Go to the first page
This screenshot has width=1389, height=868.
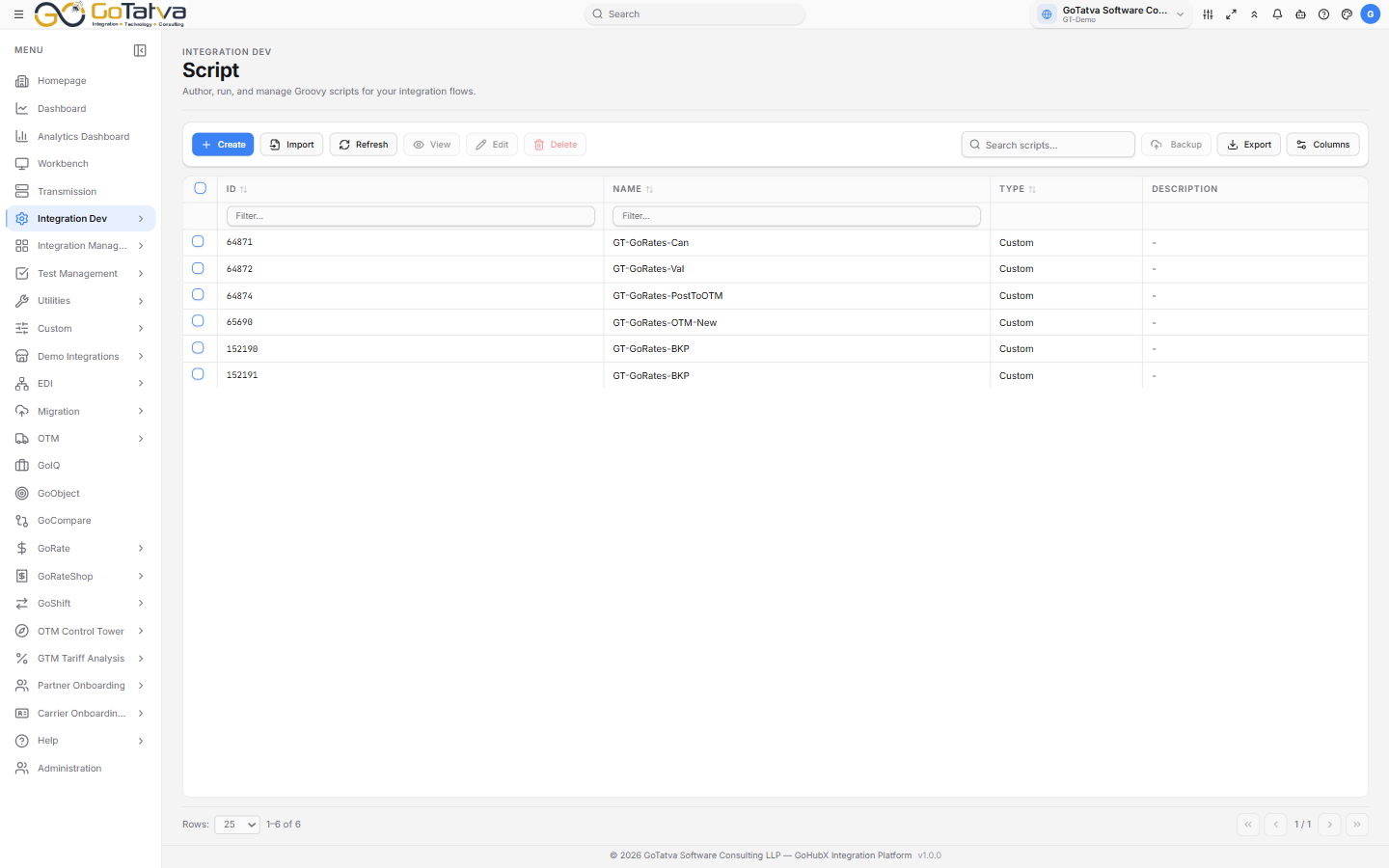[x=1248, y=825]
